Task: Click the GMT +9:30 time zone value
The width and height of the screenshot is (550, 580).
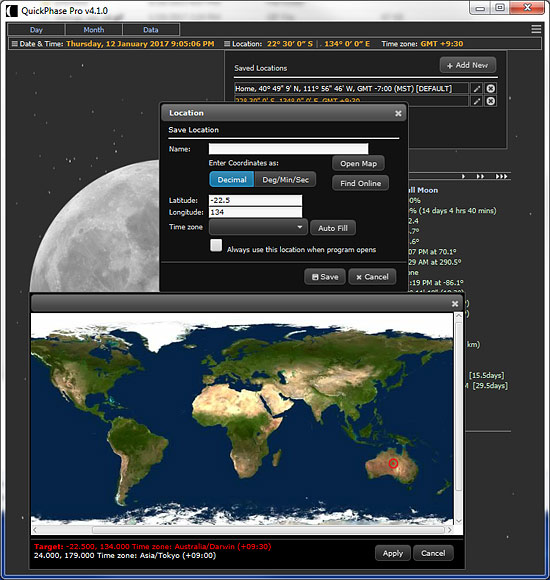Action: click(442, 44)
